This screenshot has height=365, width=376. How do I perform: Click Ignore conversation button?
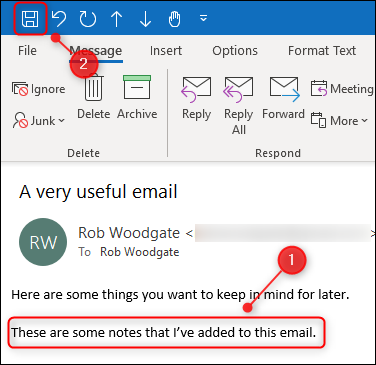pyautogui.click(x=39, y=89)
